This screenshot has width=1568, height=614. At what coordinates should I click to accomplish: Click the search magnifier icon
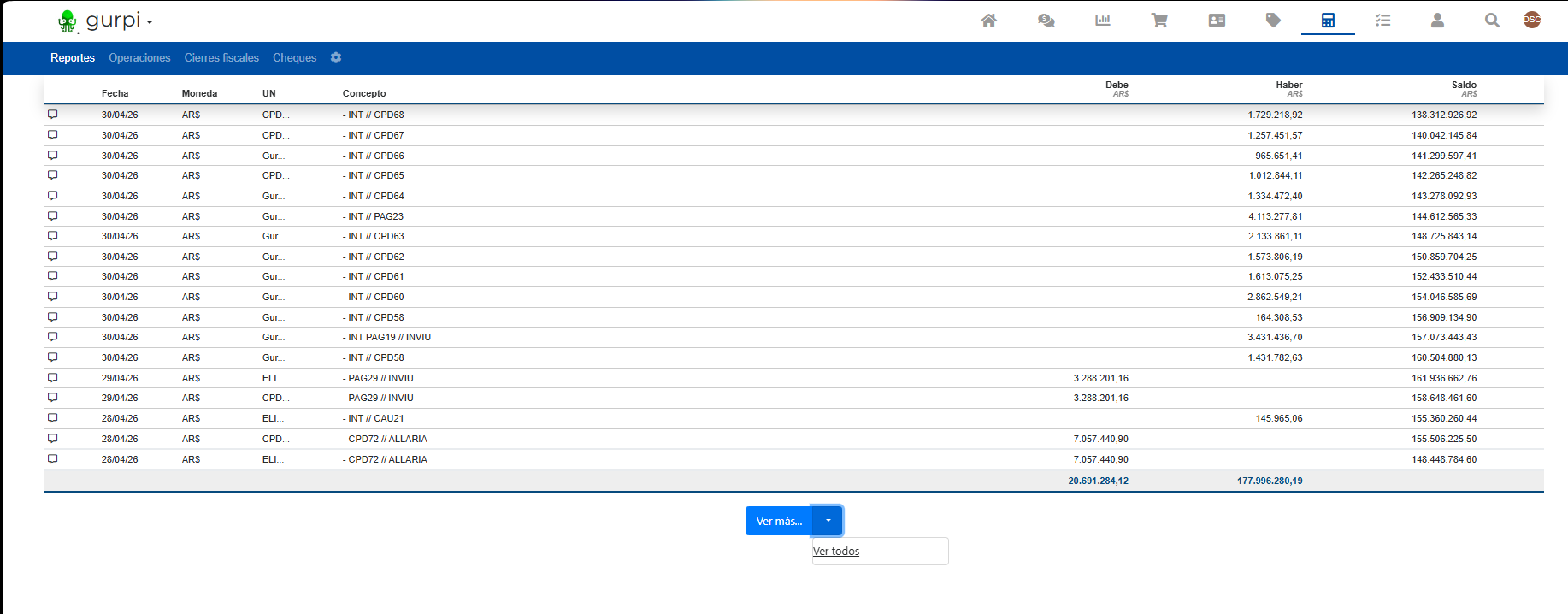1492,20
